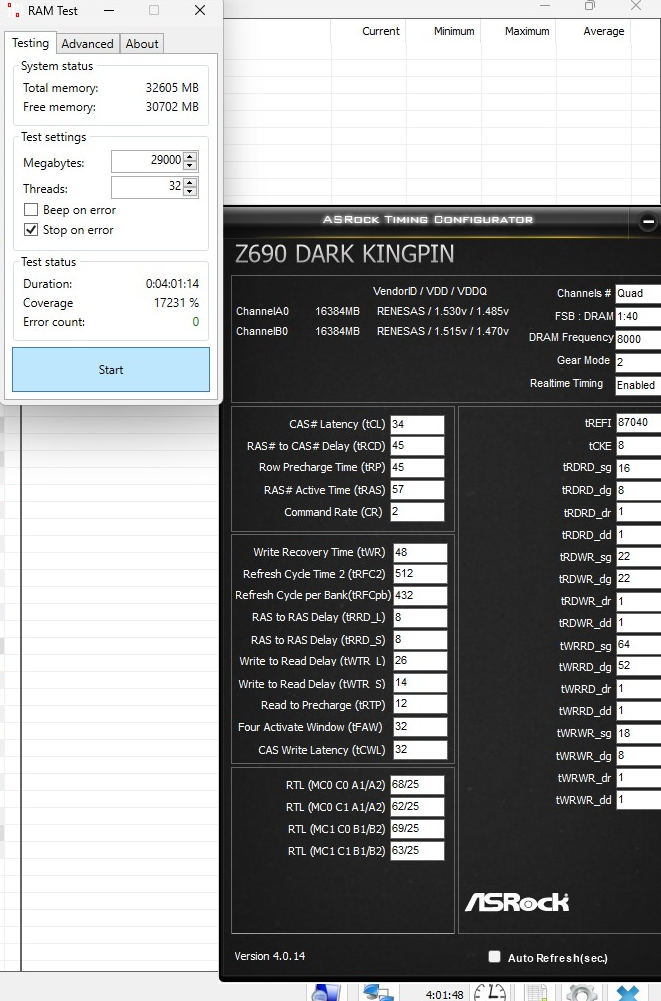This screenshot has width=661, height=1001.
Task: Click the CAS Write Latency (tCWL) field
Action: tap(420, 749)
